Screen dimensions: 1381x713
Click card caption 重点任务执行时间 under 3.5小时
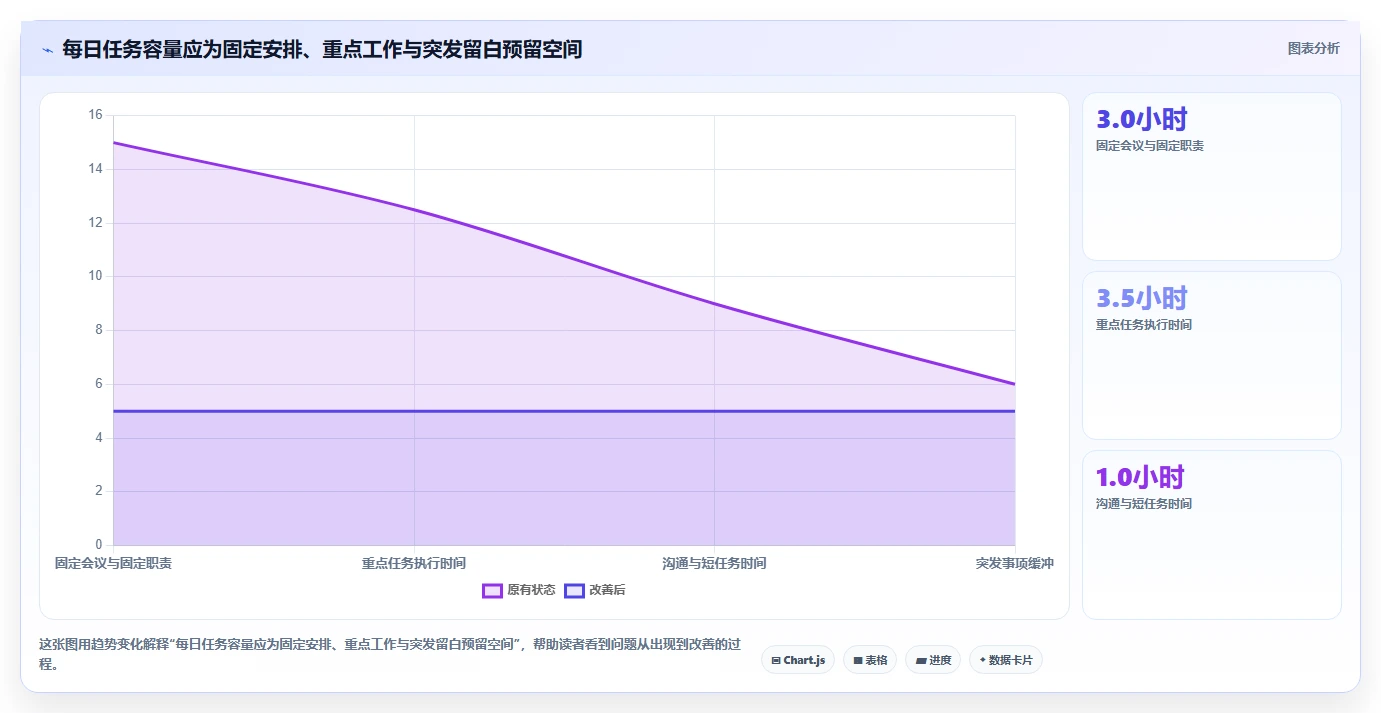pyautogui.click(x=1144, y=325)
